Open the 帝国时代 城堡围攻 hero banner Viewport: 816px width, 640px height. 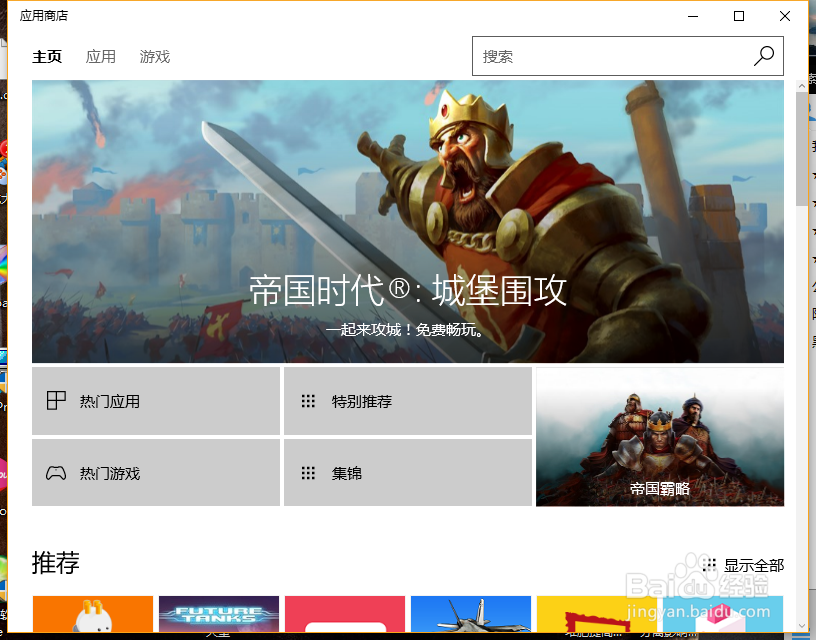click(407, 221)
